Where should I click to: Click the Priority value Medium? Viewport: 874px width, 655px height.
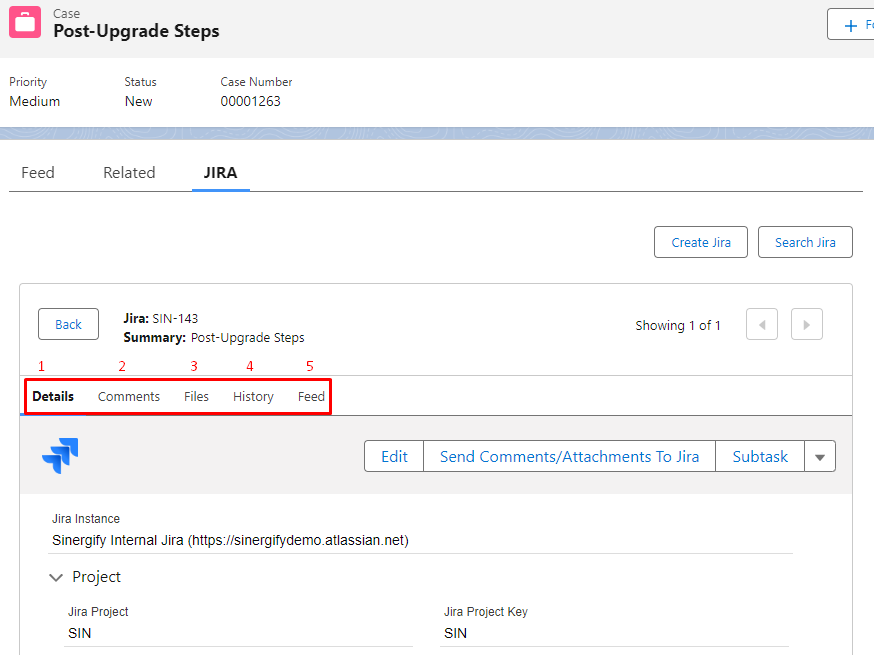click(x=35, y=101)
